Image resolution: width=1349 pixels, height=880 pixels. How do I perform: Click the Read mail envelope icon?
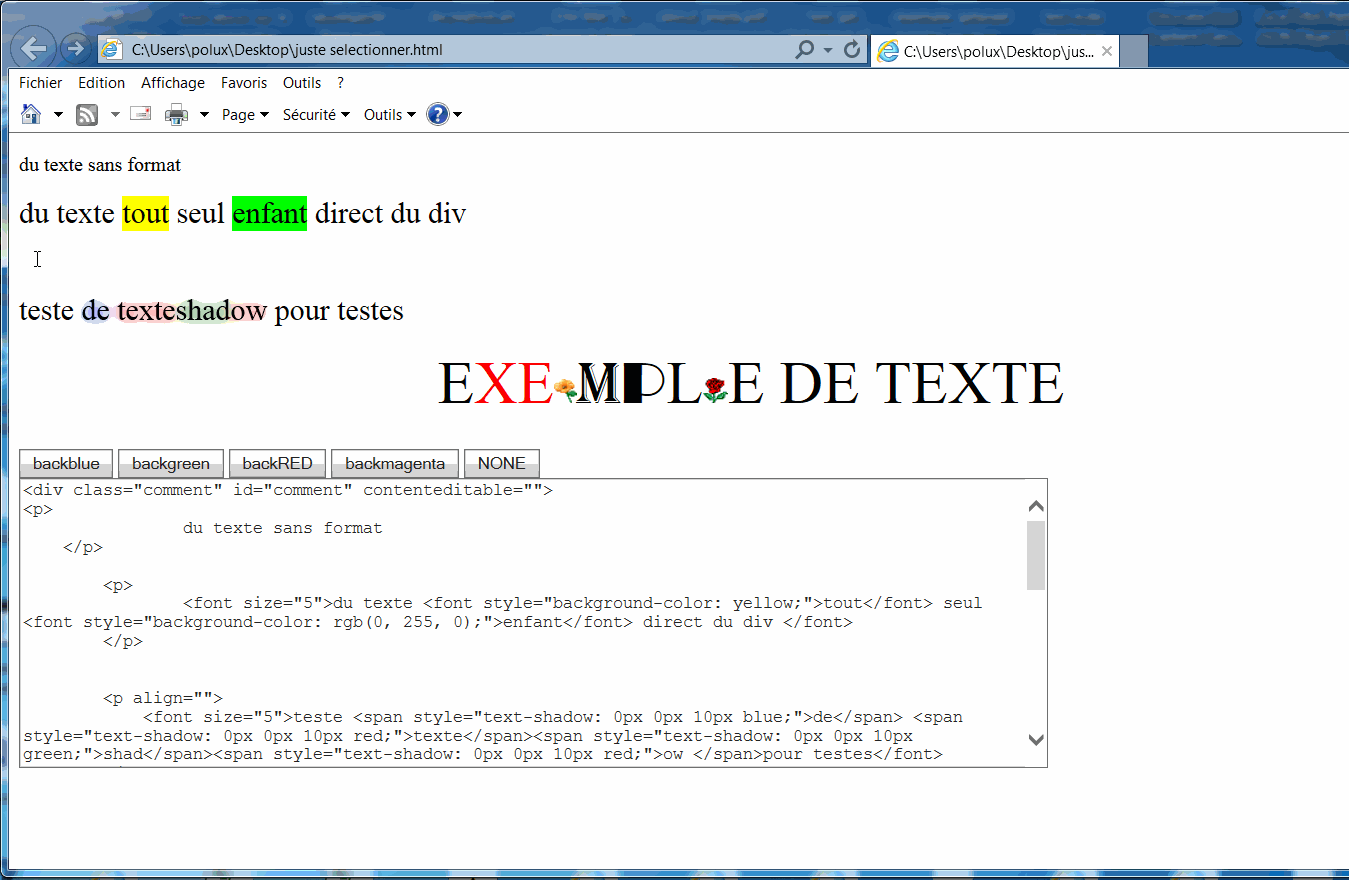[x=140, y=114]
